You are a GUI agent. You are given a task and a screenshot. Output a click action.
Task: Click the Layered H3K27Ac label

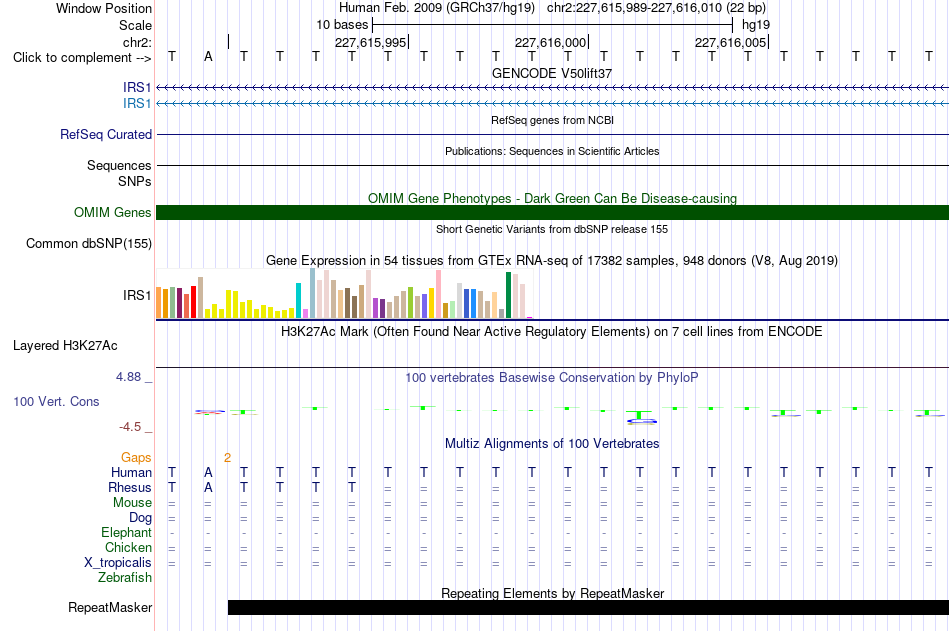click(65, 346)
